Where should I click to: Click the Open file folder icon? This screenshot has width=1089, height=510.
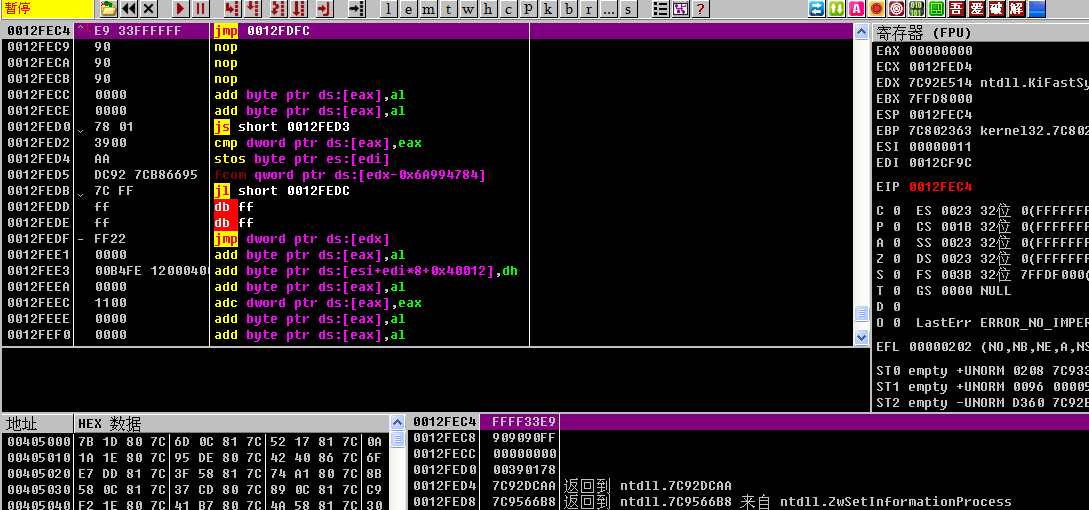[x=109, y=9]
